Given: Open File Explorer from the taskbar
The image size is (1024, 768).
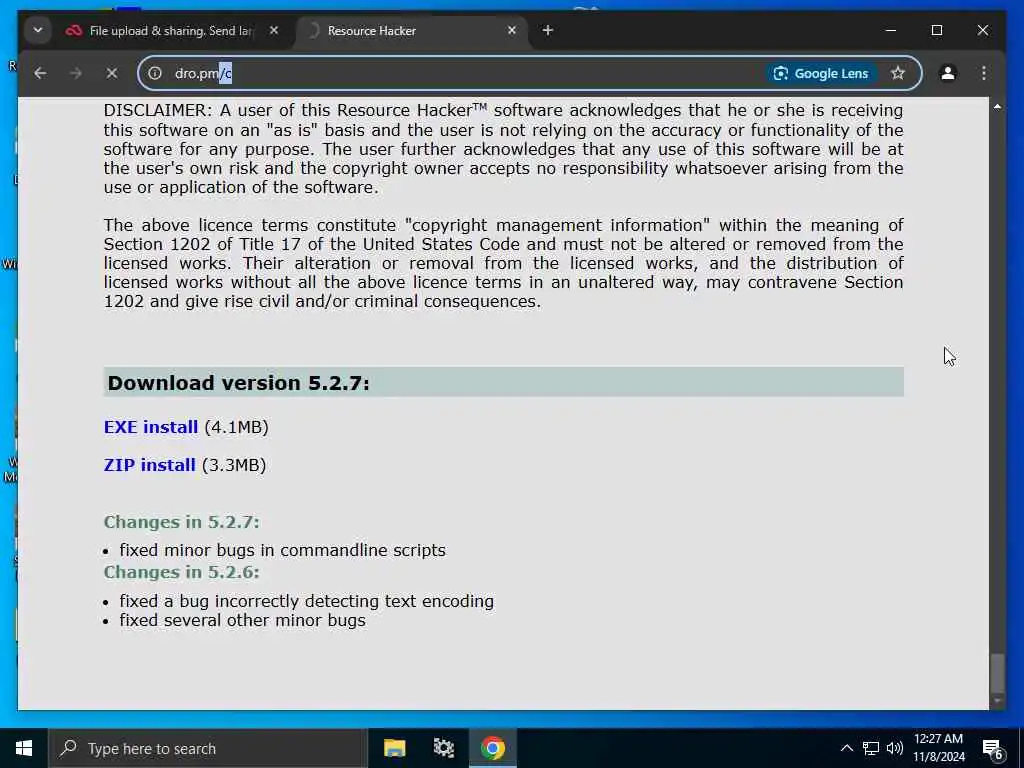Looking at the screenshot, I should 394,748.
